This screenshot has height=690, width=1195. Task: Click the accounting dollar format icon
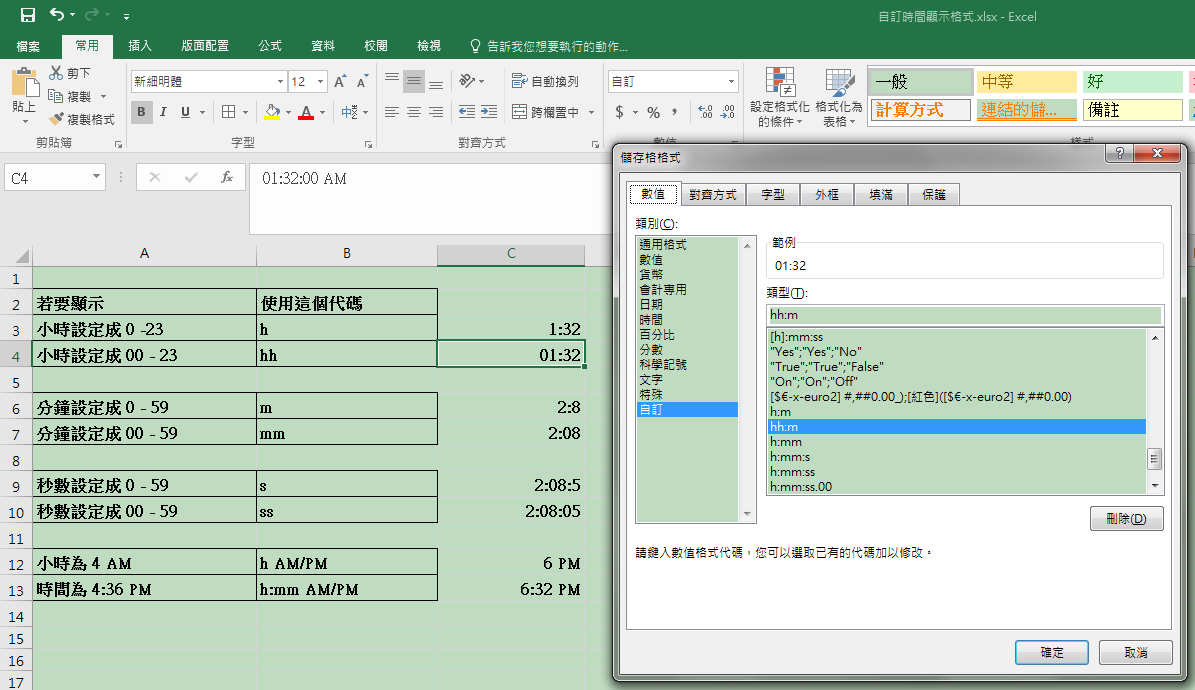(620, 112)
